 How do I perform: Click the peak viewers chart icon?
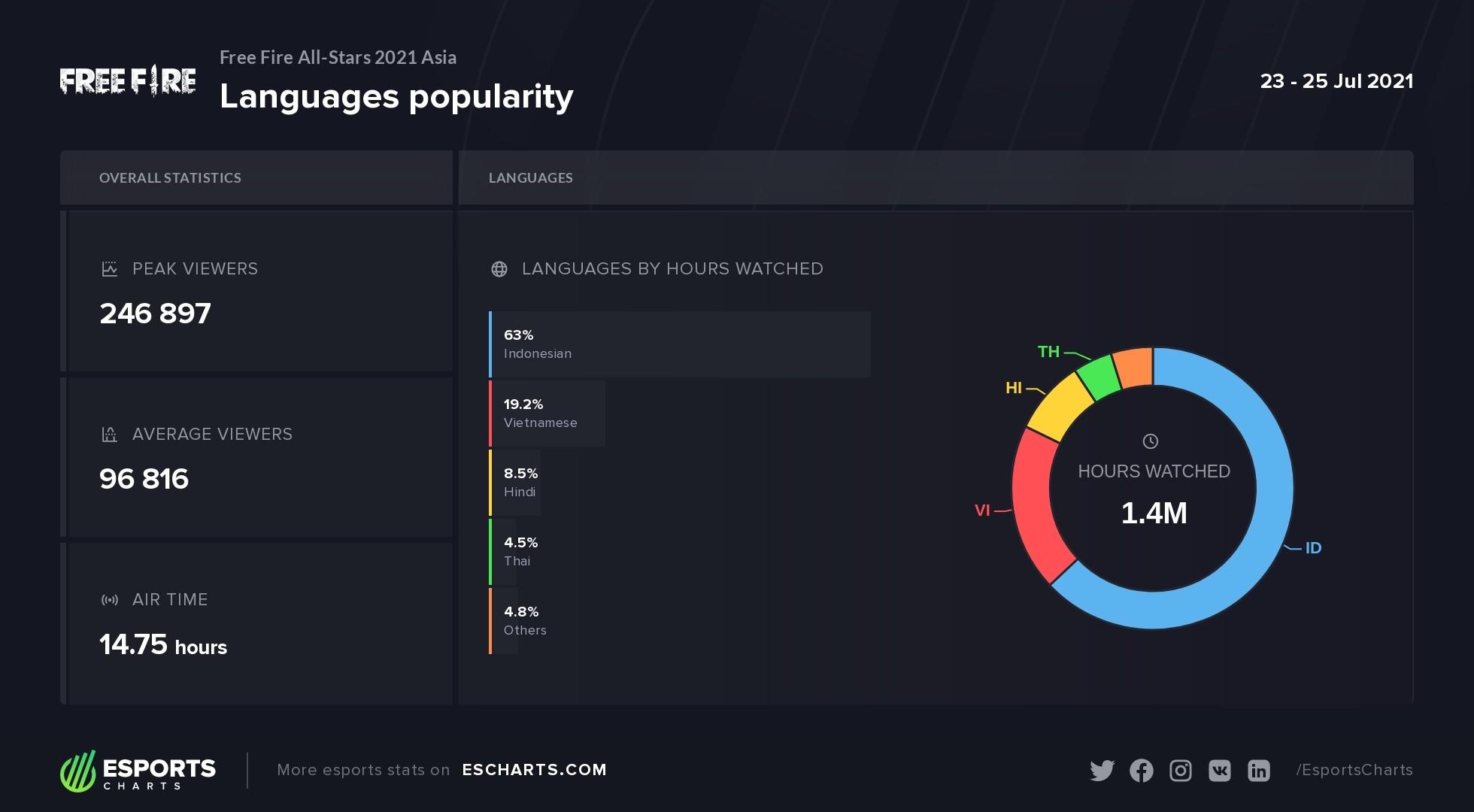(x=110, y=269)
